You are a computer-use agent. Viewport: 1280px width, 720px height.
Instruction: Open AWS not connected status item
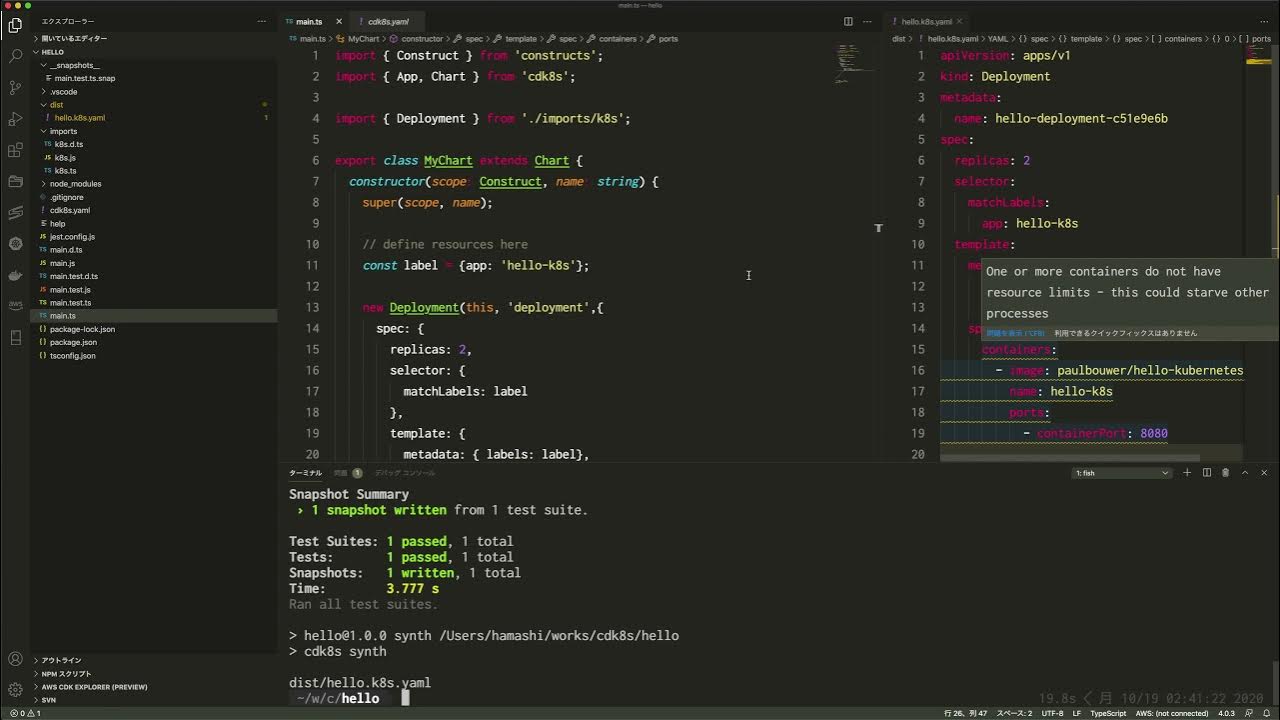click(x=1172, y=714)
